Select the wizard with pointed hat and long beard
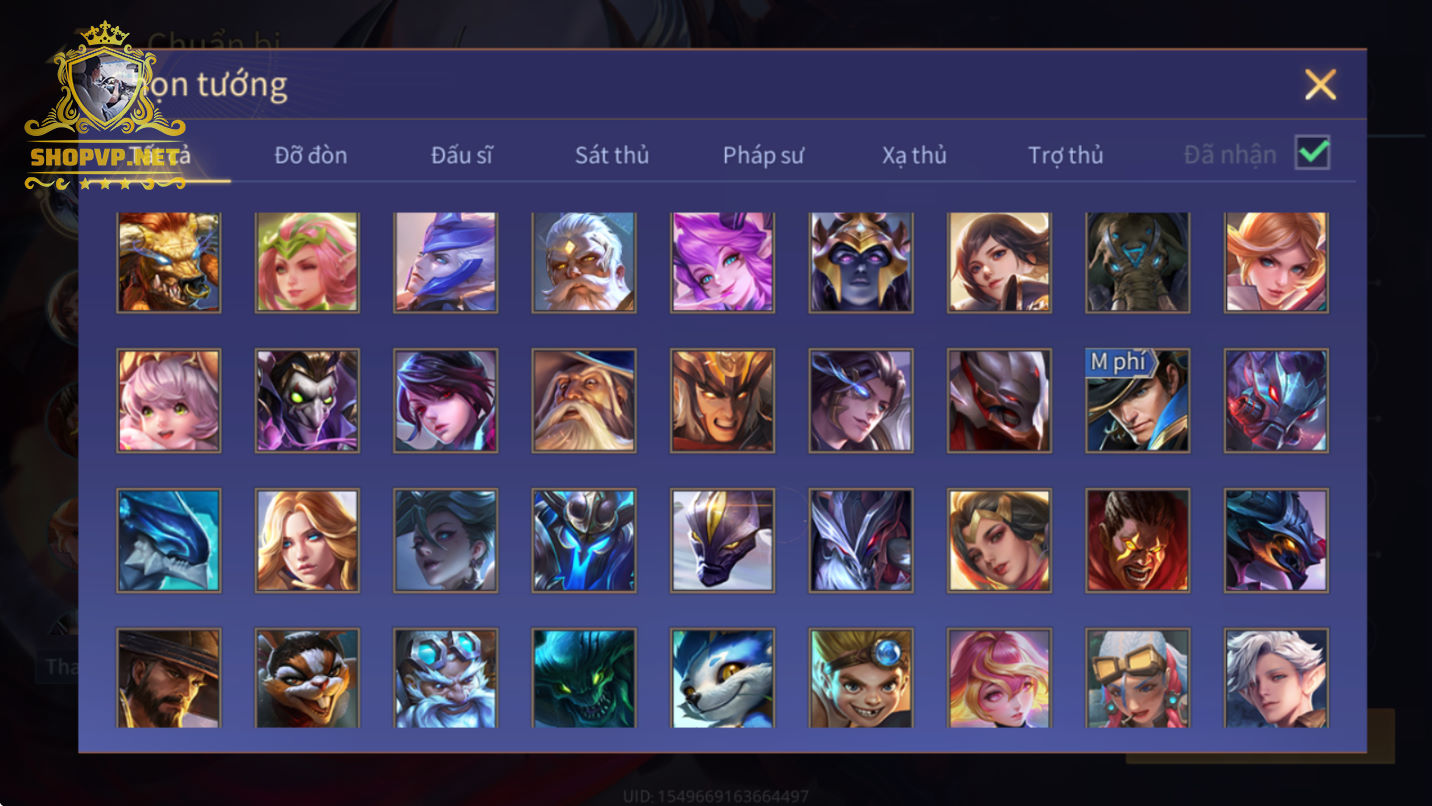This screenshot has width=1432, height=806. [x=584, y=400]
